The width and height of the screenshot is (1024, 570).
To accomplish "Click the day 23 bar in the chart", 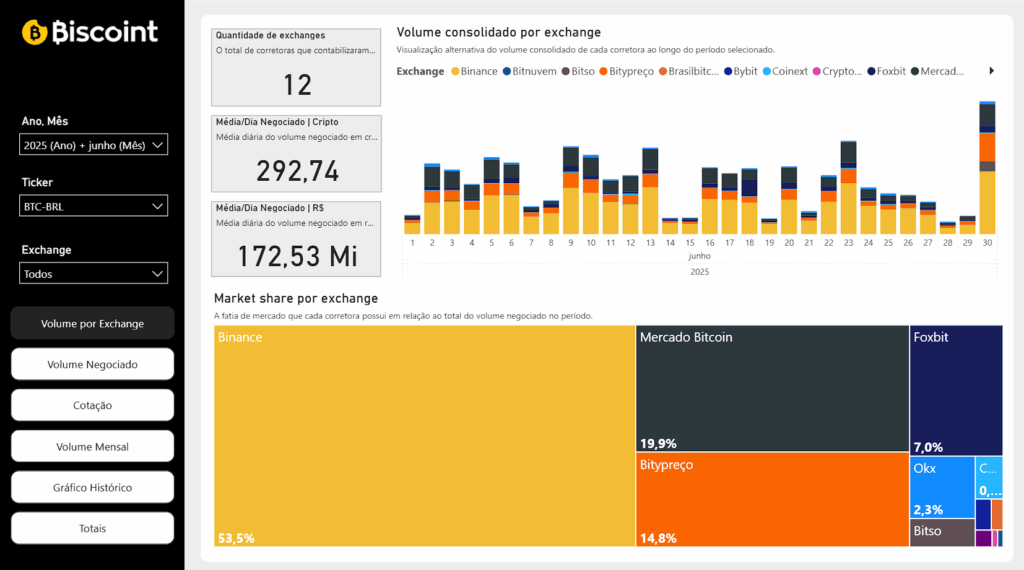I will pos(848,187).
